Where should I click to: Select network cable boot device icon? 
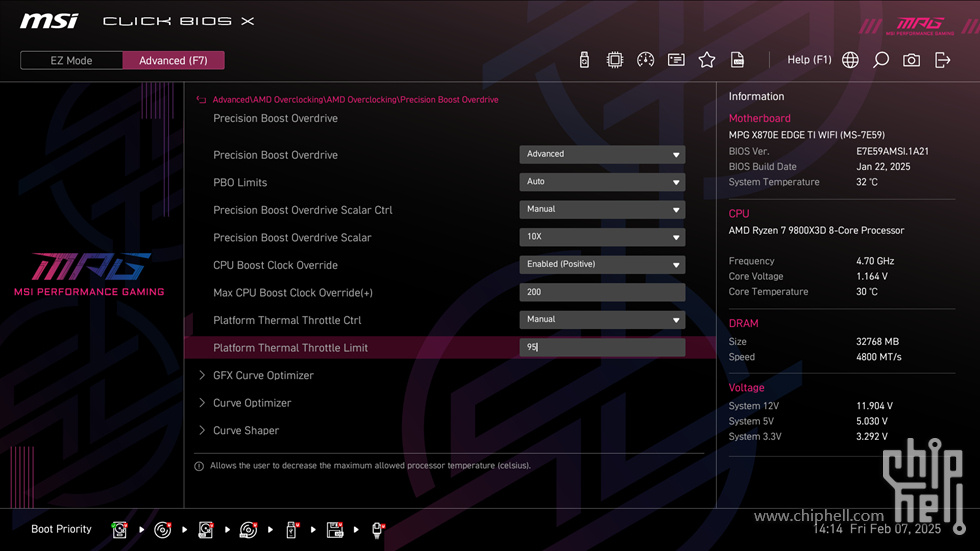[x=378, y=530]
